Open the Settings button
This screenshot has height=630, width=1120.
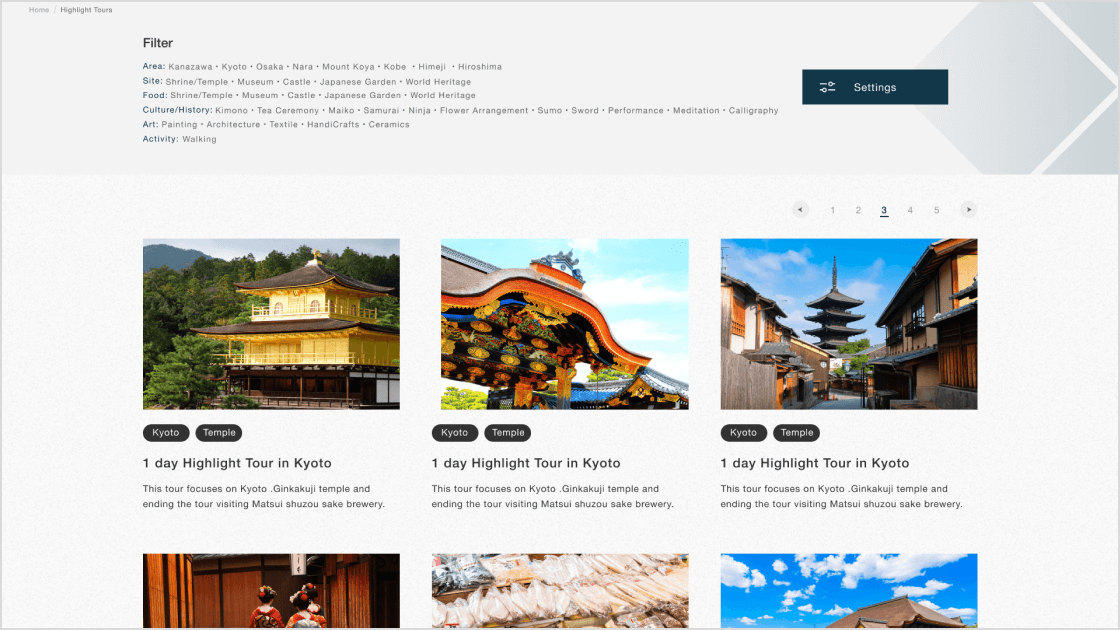[x=875, y=87]
